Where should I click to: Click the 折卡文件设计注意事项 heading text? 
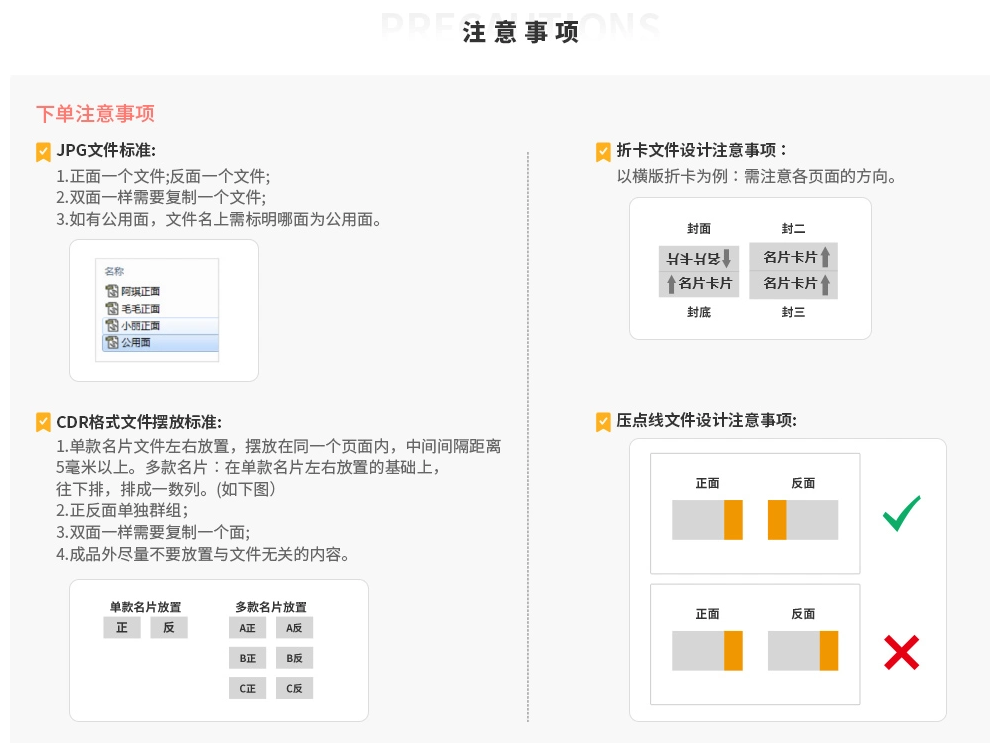tap(702, 150)
